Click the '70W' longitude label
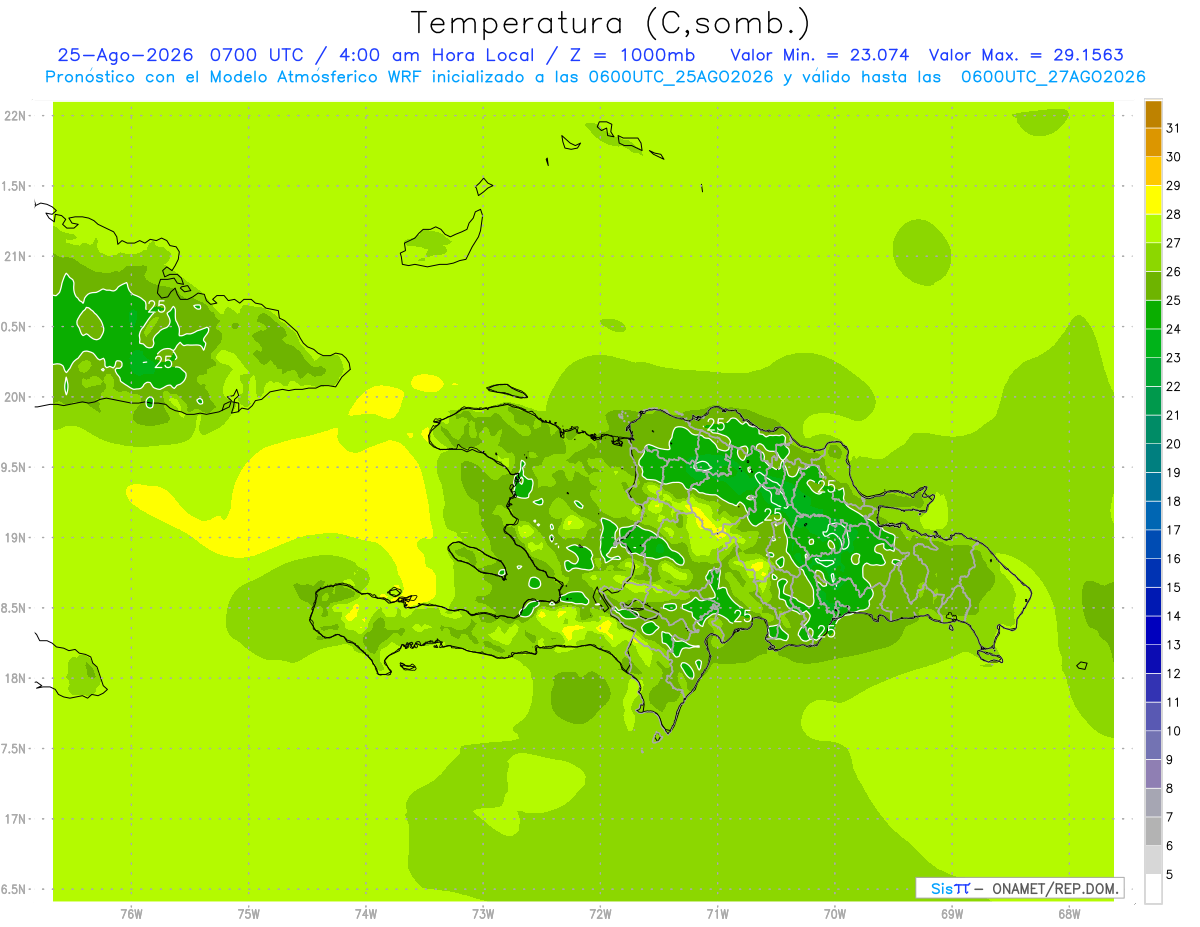 click(x=835, y=914)
